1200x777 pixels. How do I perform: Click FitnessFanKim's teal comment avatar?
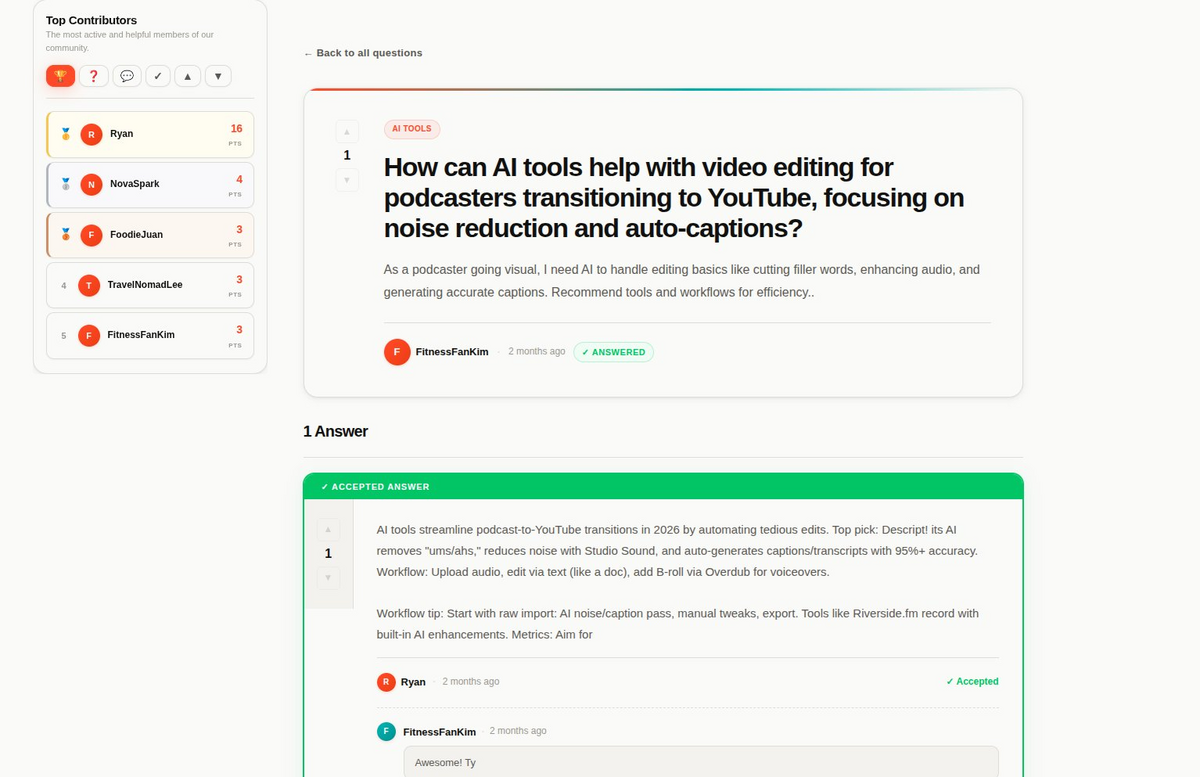tap(386, 732)
